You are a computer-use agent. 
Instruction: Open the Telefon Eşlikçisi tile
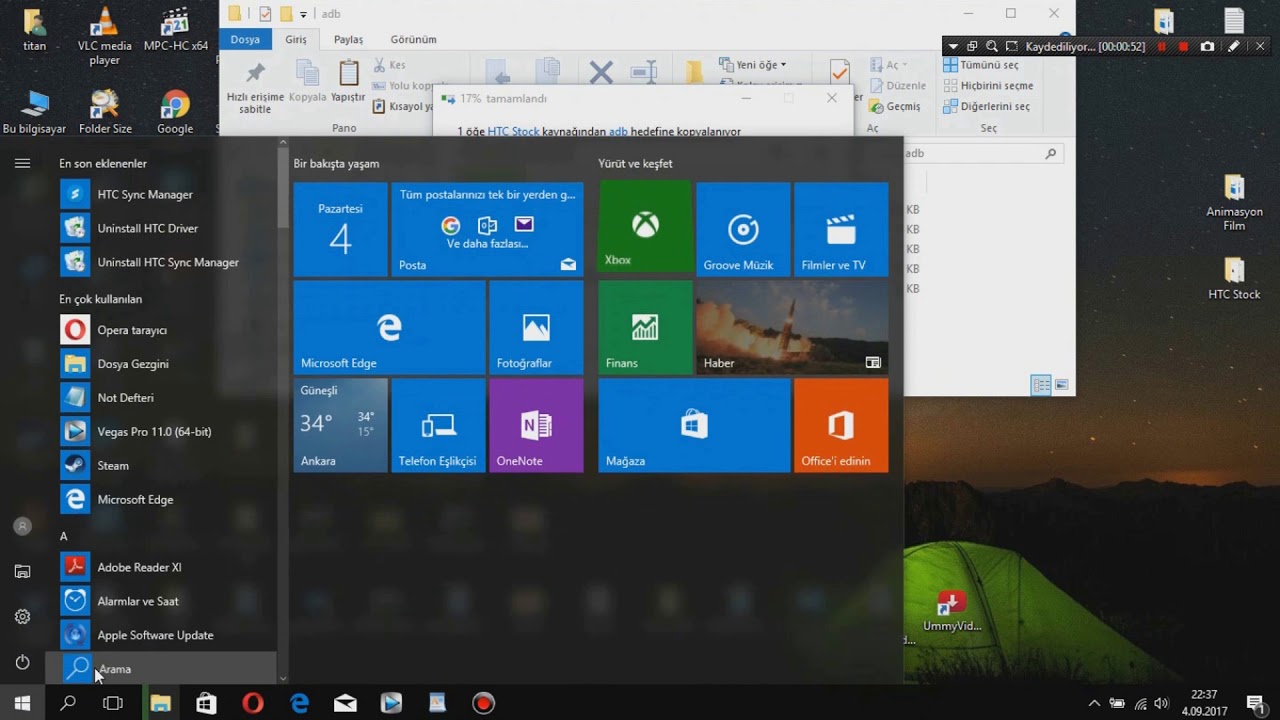[438, 425]
